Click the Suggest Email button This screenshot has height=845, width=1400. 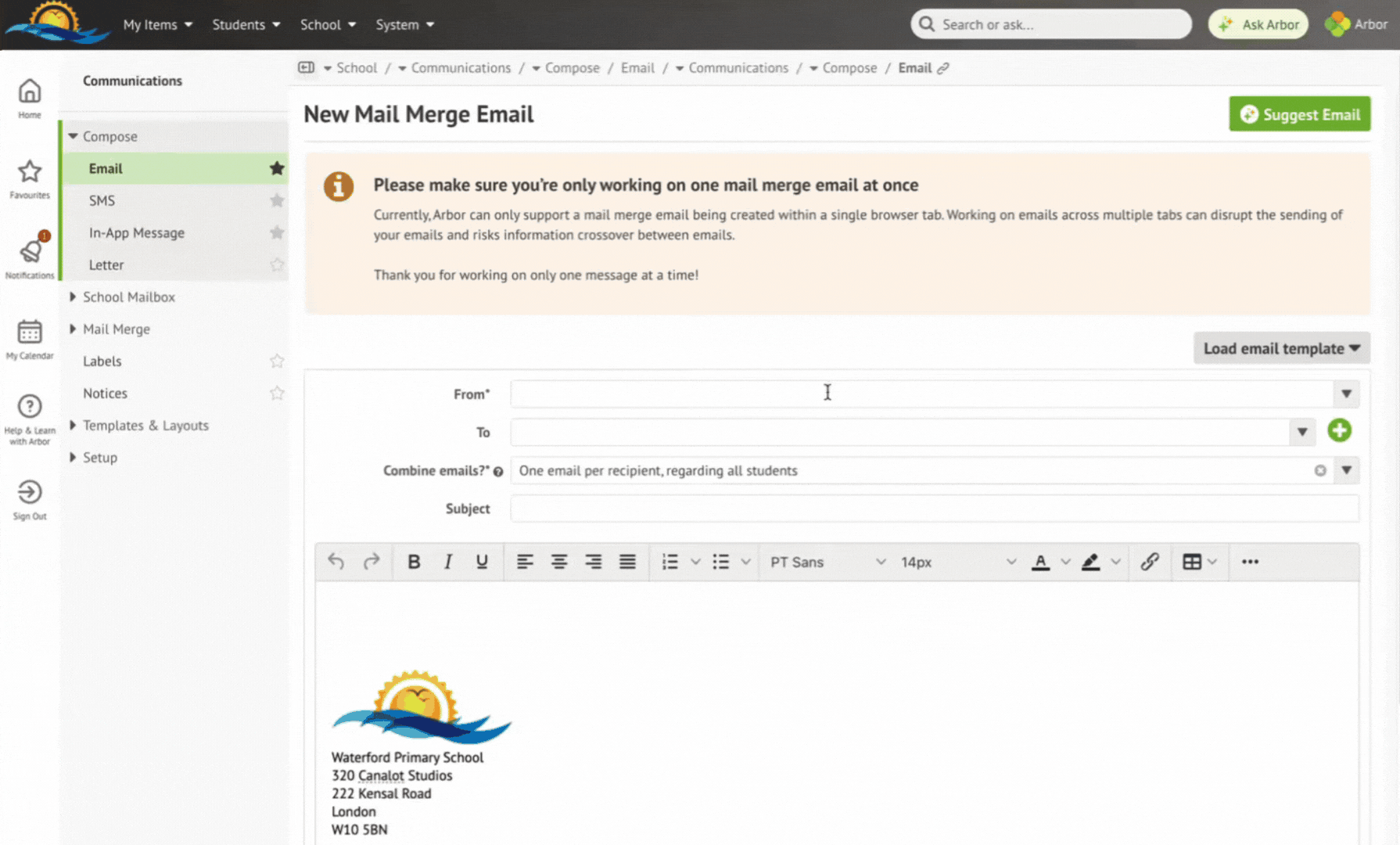(1299, 114)
